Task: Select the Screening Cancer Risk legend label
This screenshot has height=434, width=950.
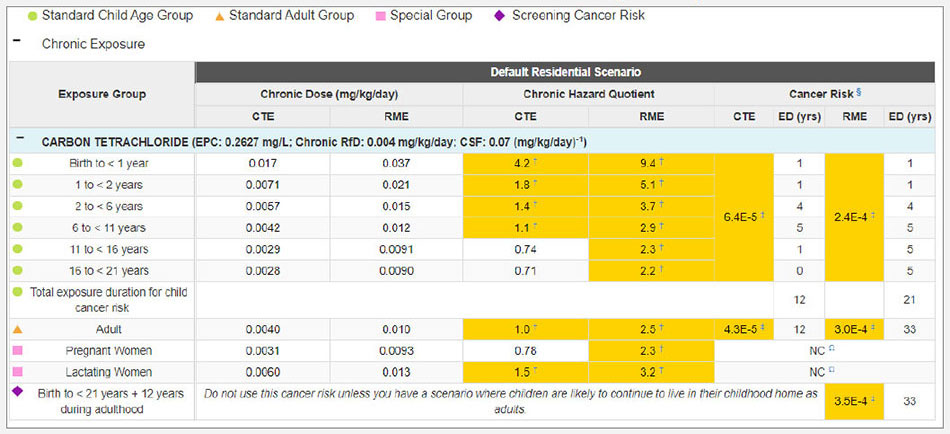Action: 579,16
